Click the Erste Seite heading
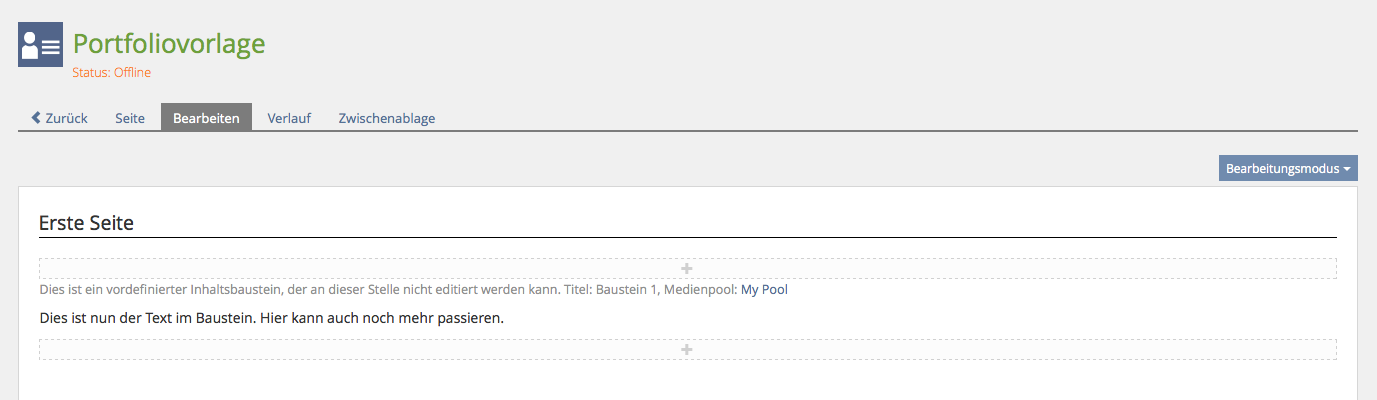 pos(86,223)
